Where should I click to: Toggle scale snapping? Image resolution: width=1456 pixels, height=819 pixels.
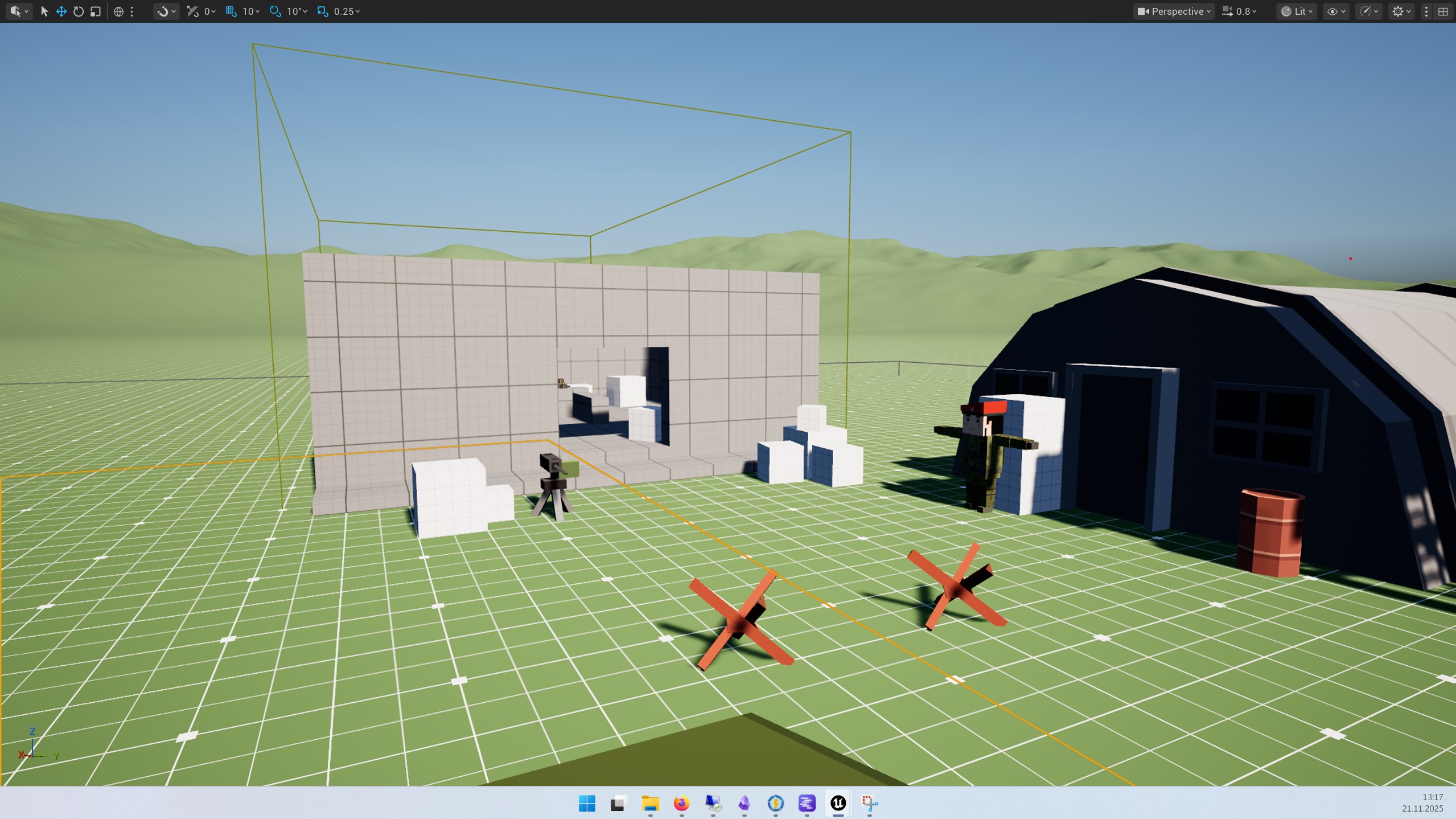pos(323,11)
